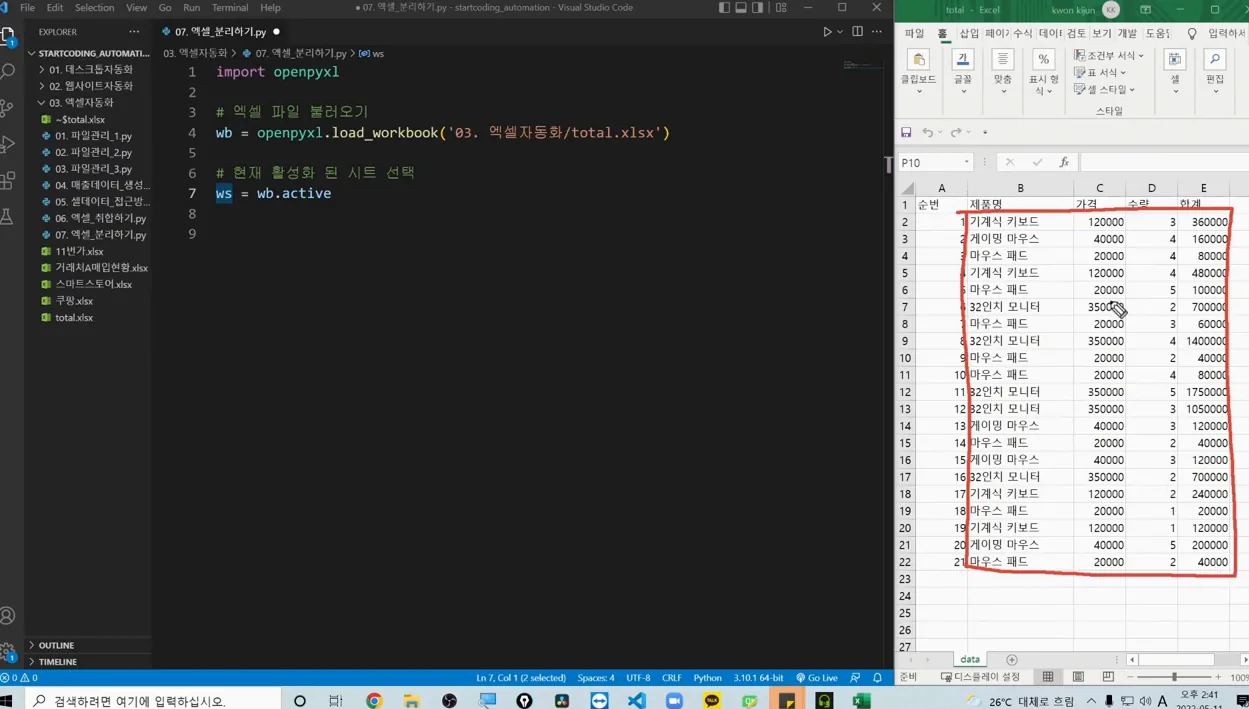The height and width of the screenshot is (709, 1249).
Task: Open the VS Code Selection menu
Action: [94, 8]
